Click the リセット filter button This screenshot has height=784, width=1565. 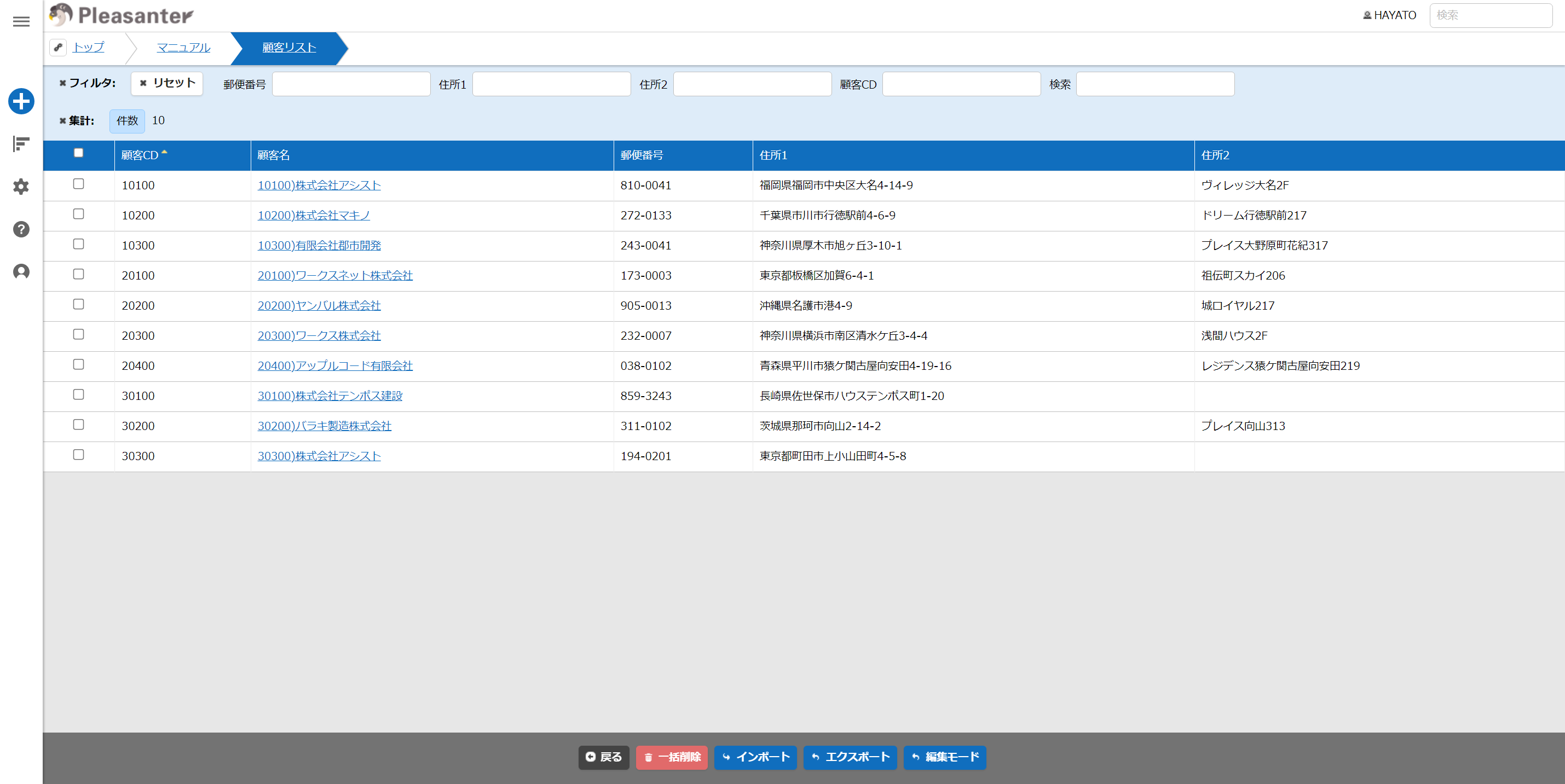pos(167,83)
